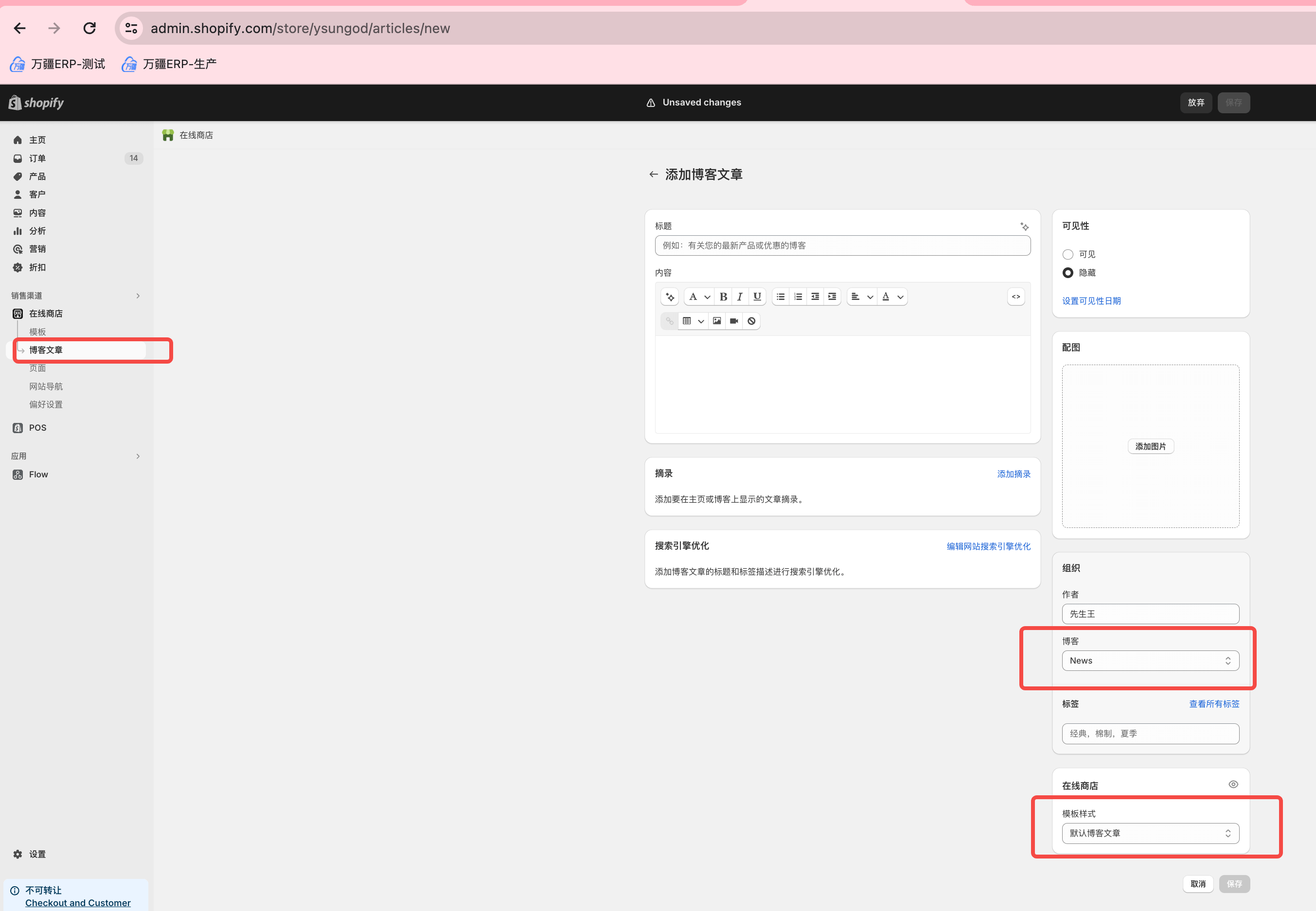Switch editor to HTML code view
Viewport: 1316px width, 911px height.
[1015, 297]
